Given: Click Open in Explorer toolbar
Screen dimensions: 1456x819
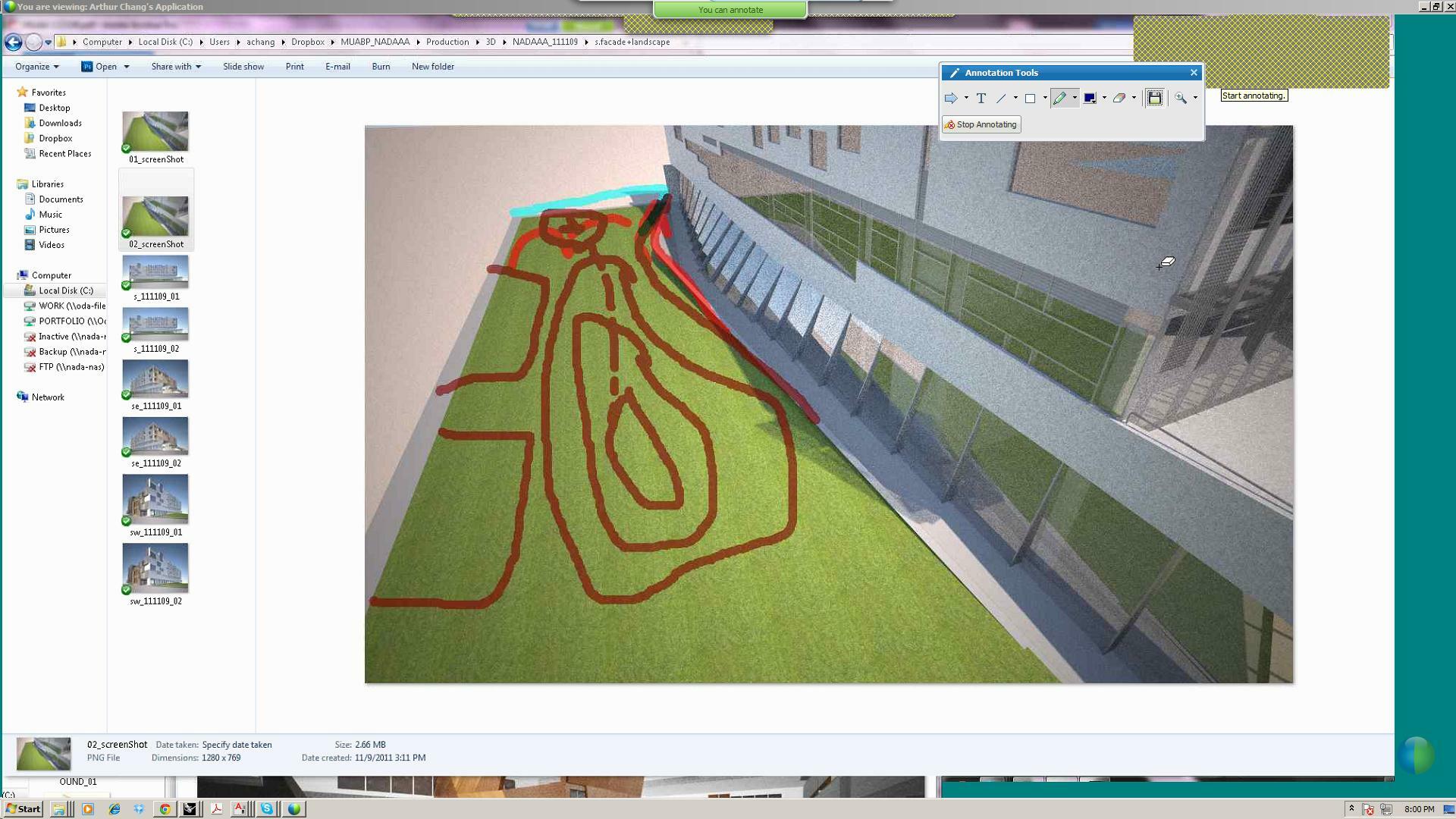Looking at the screenshot, I should 99,67.
